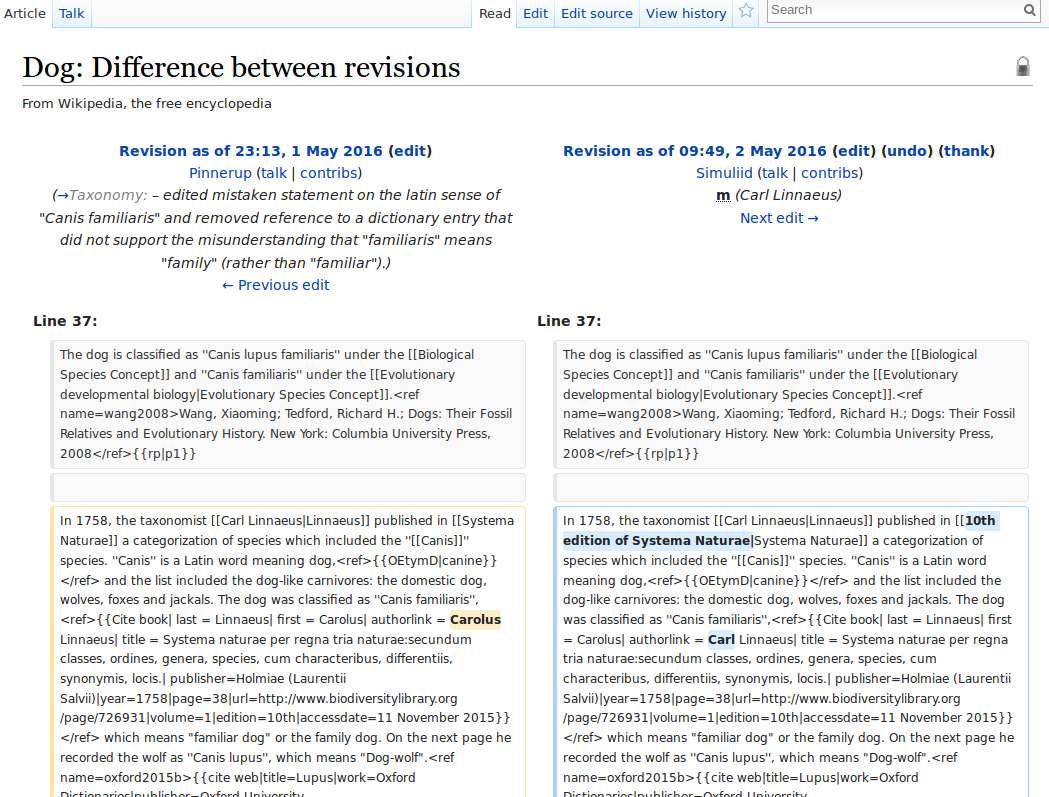Open Pinnerup user page

[x=220, y=173]
